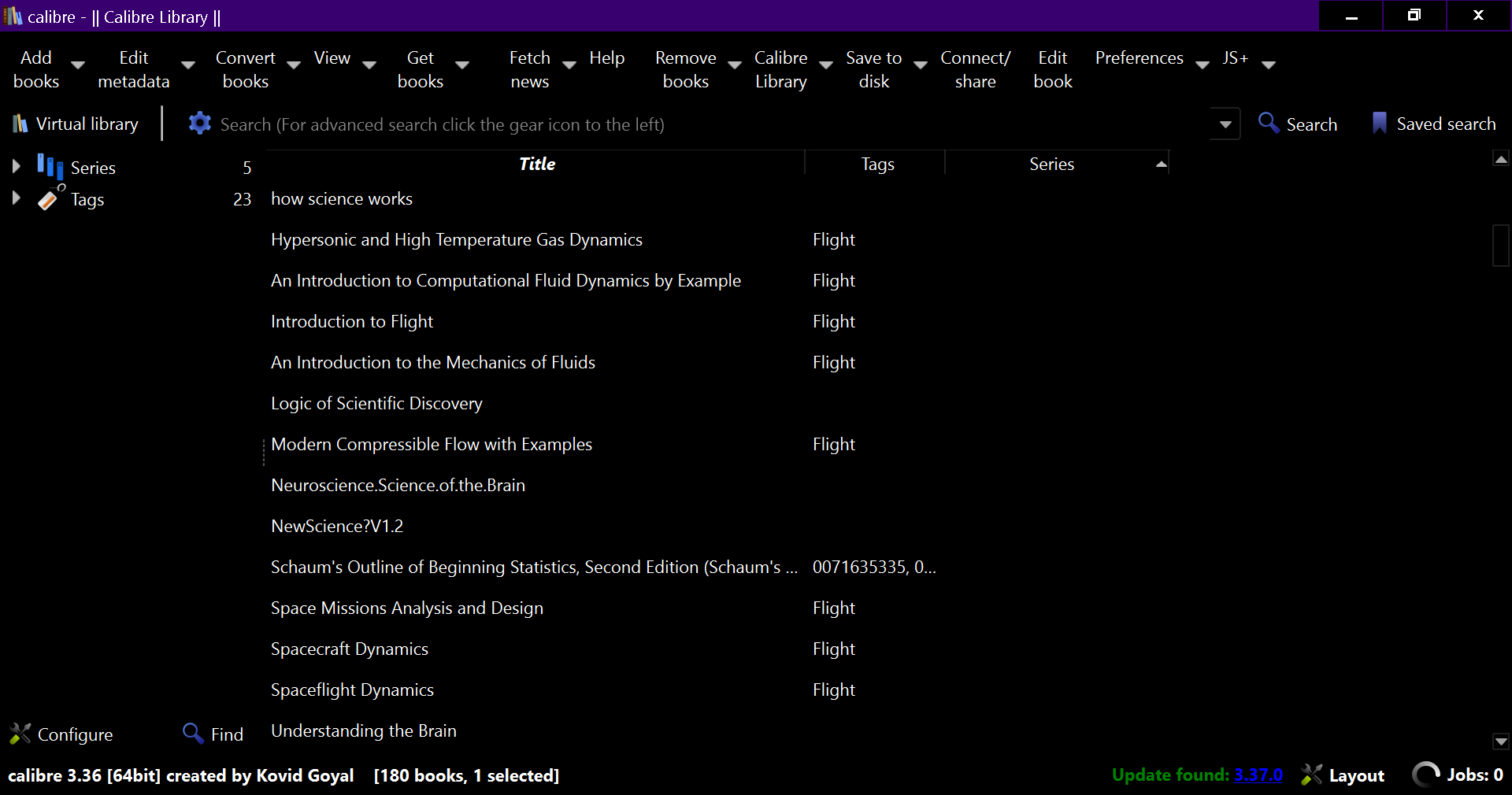
Task: Click the scroll down arrow of book list
Action: (x=1501, y=741)
